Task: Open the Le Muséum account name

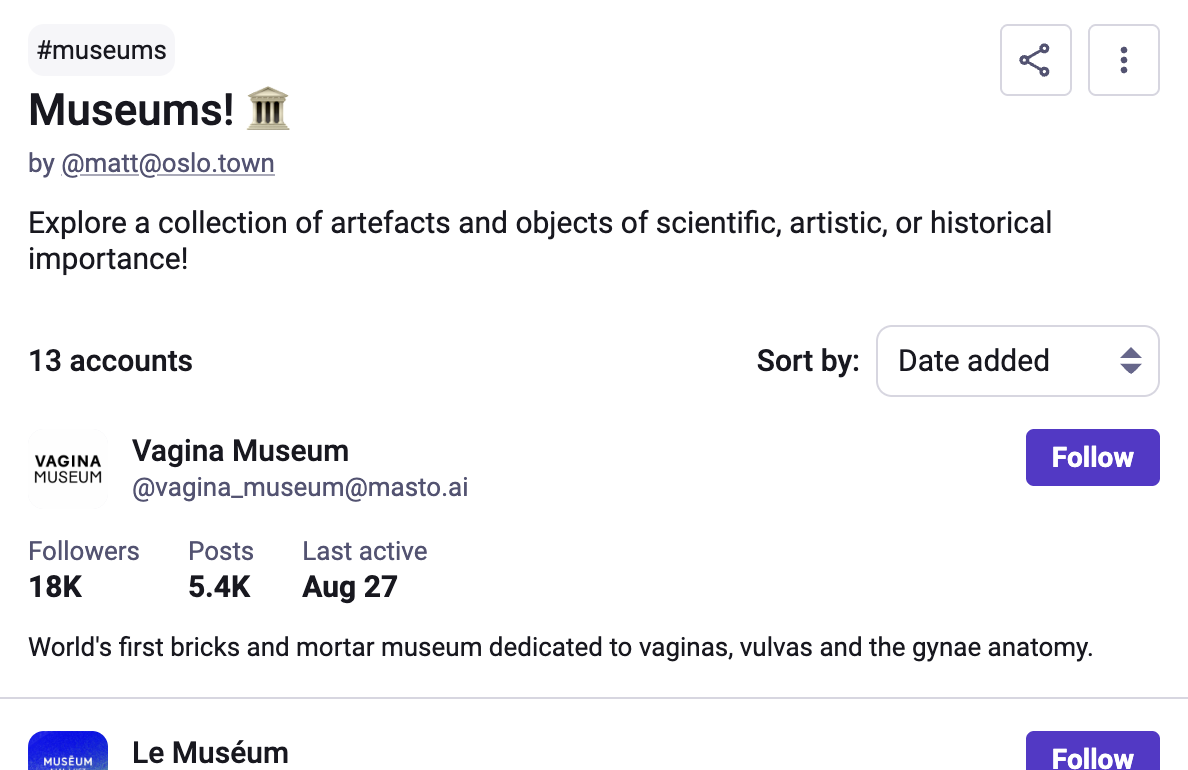Action: tap(211, 753)
